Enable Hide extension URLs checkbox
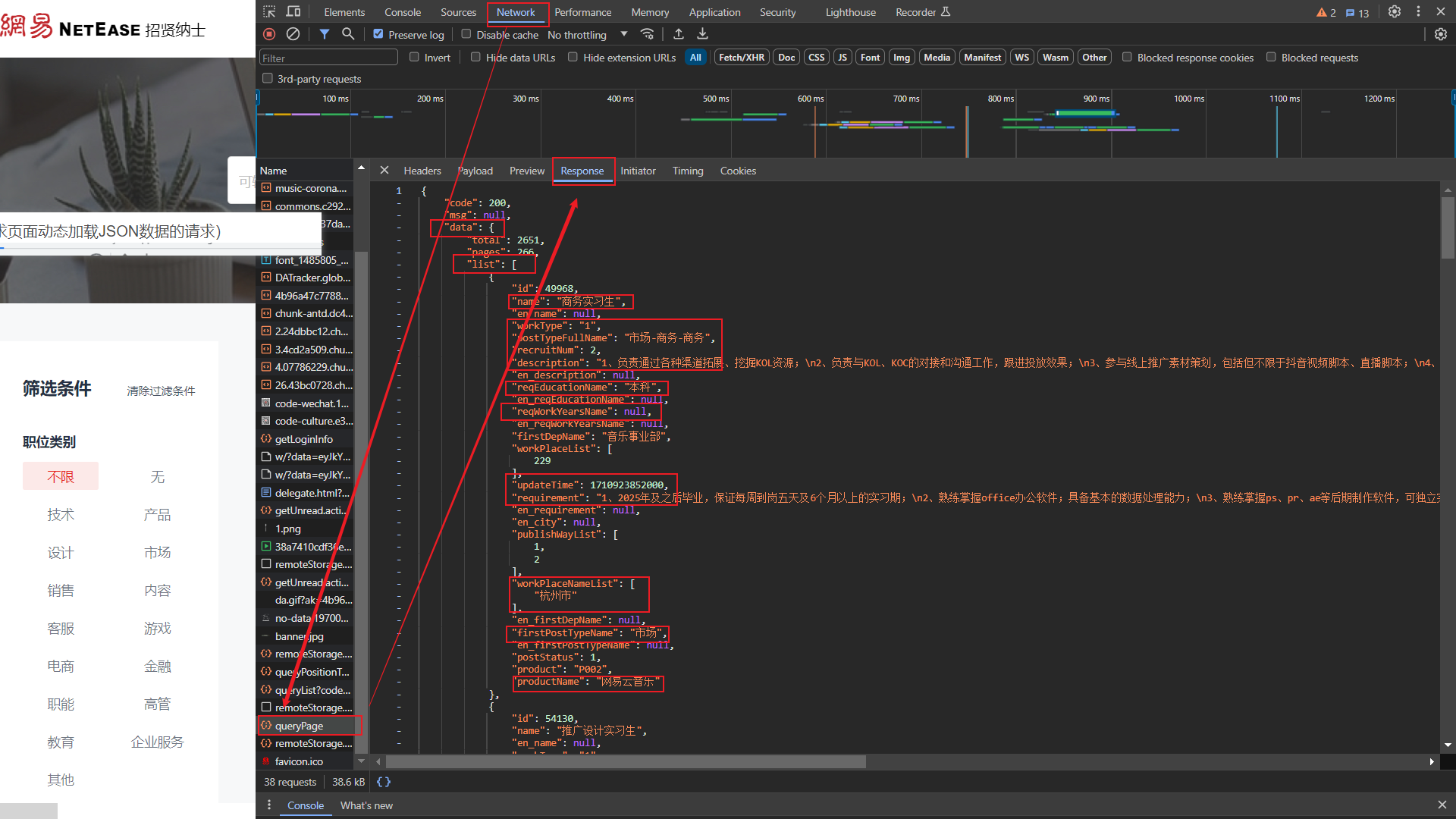 (573, 57)
